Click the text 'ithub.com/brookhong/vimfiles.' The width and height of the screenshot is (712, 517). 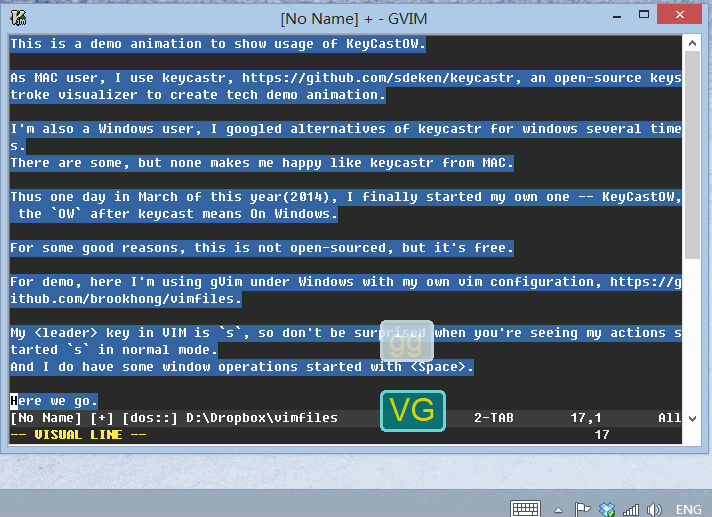tap(126, 299)
